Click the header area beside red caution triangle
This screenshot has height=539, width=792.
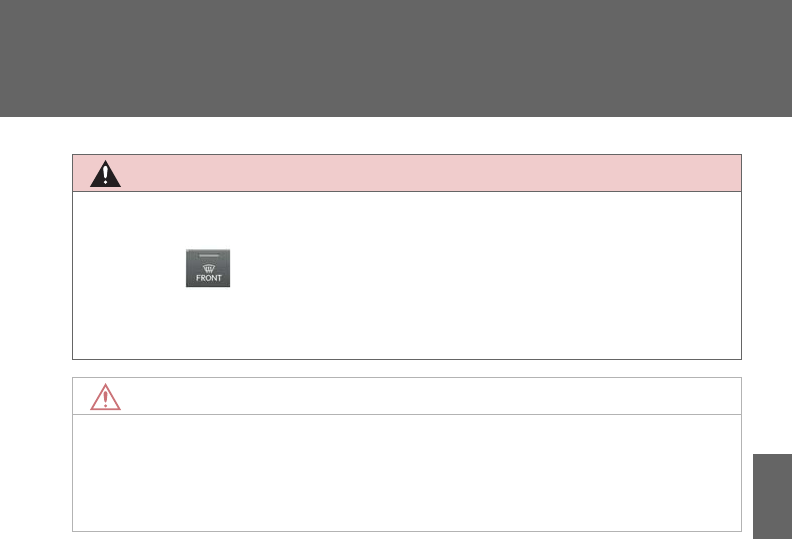429,396
